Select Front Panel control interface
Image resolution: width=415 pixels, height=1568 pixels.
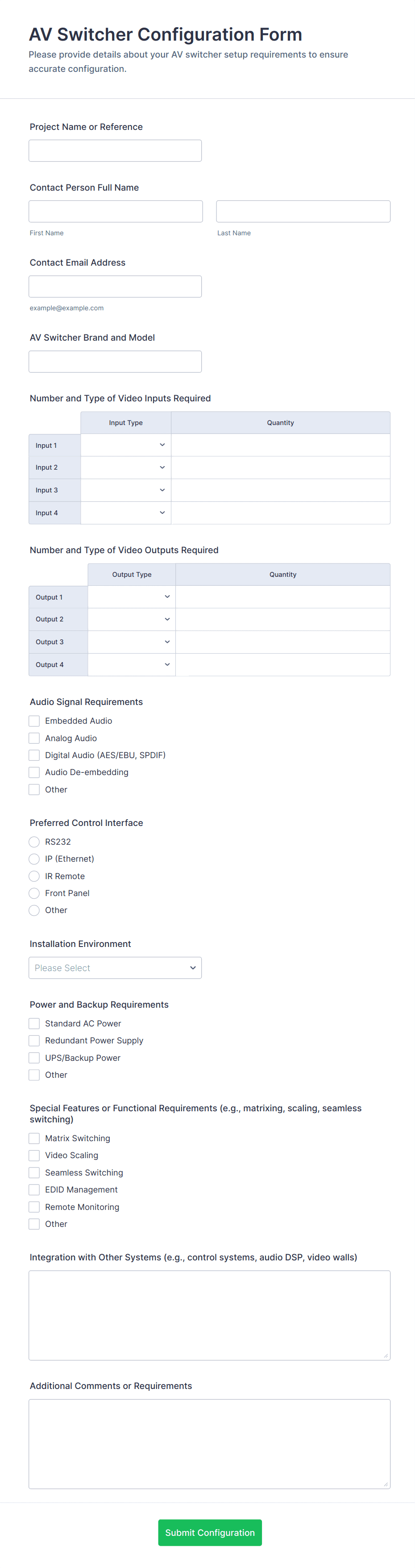(x=34, y=893)
